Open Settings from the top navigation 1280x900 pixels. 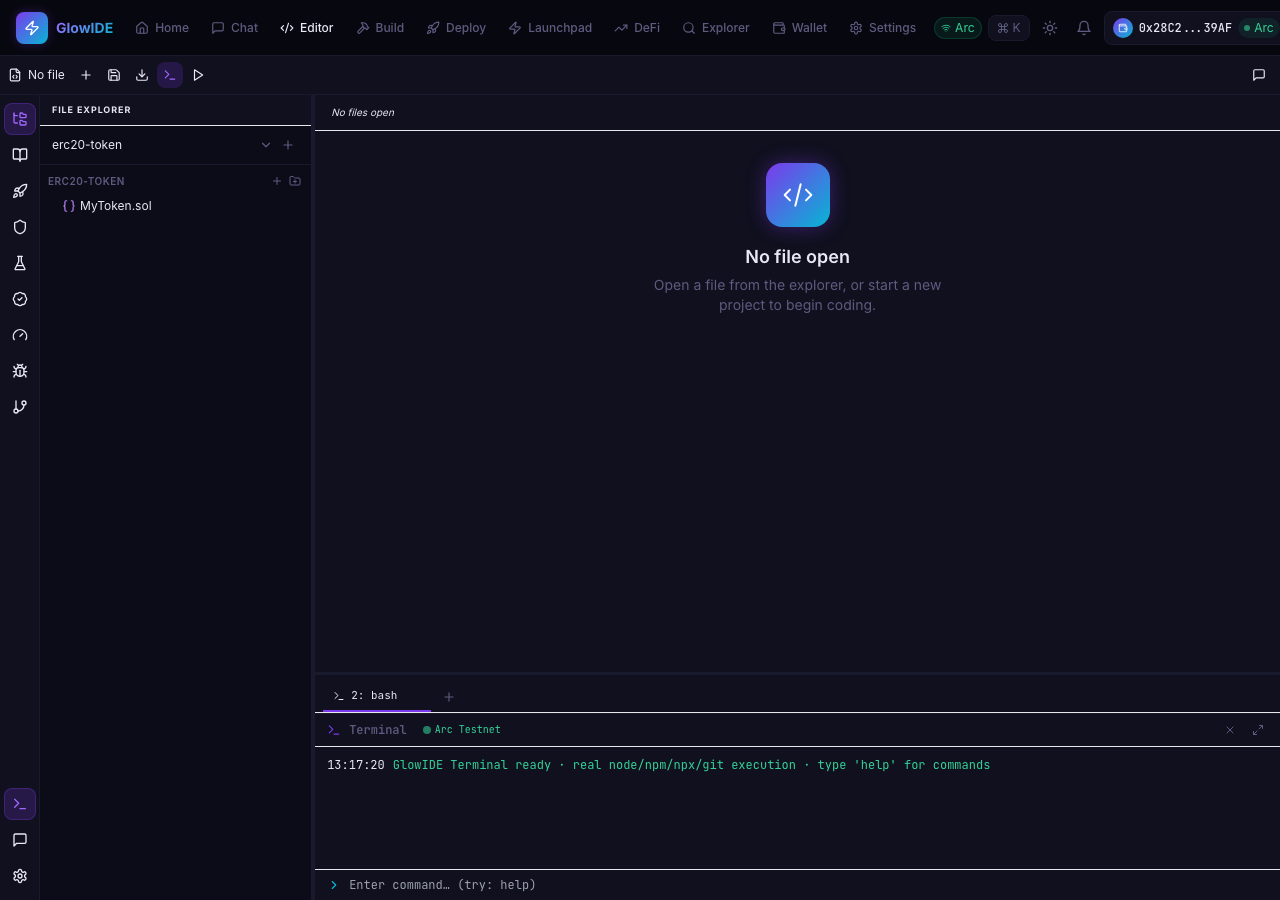click(x=883, y=28)
